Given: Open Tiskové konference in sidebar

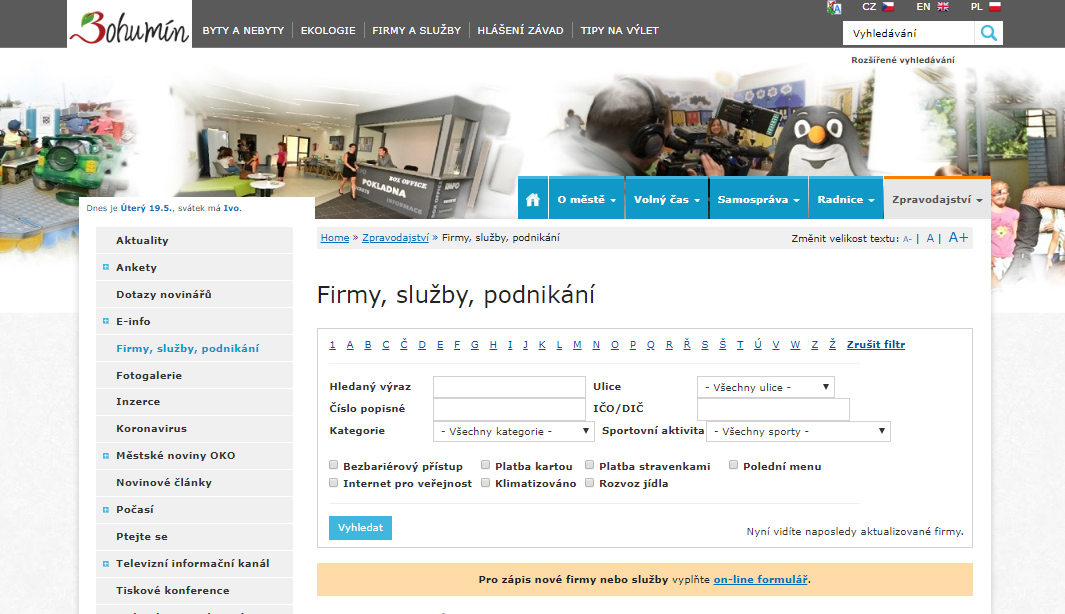Looking at the screenshot, I should (x=194, y=590).
